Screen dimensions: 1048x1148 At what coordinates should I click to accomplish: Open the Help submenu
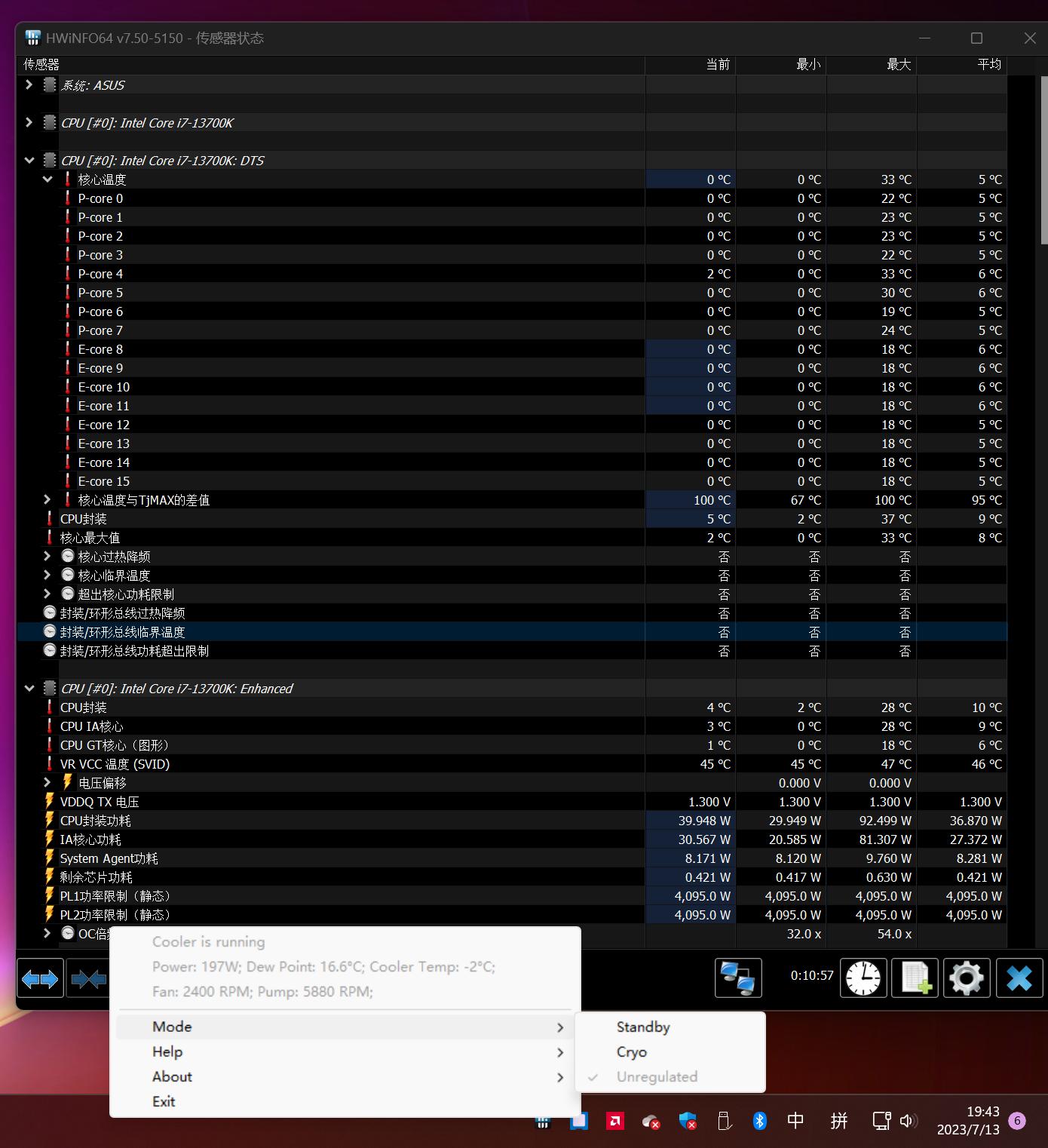pyautogui.click(x=167, y=1051)
